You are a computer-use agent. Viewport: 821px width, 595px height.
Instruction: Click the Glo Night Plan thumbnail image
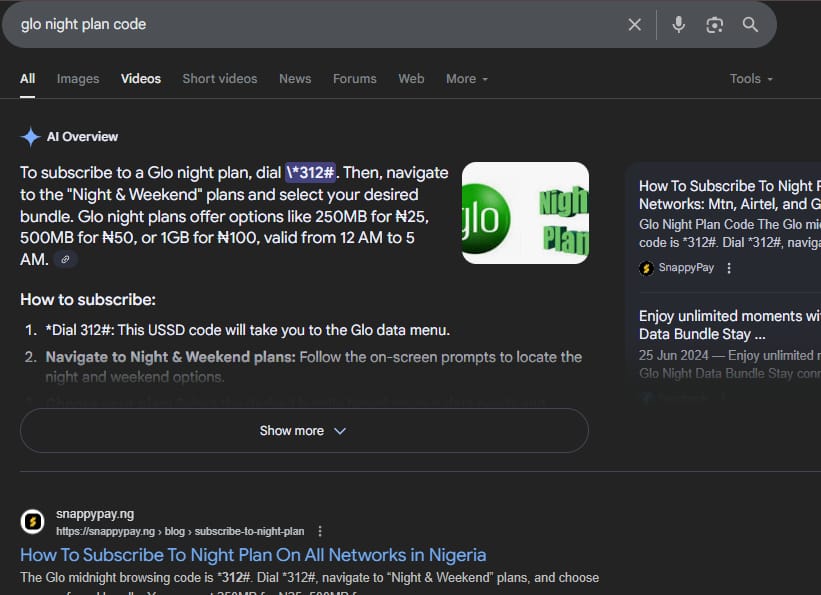(525, 213)
